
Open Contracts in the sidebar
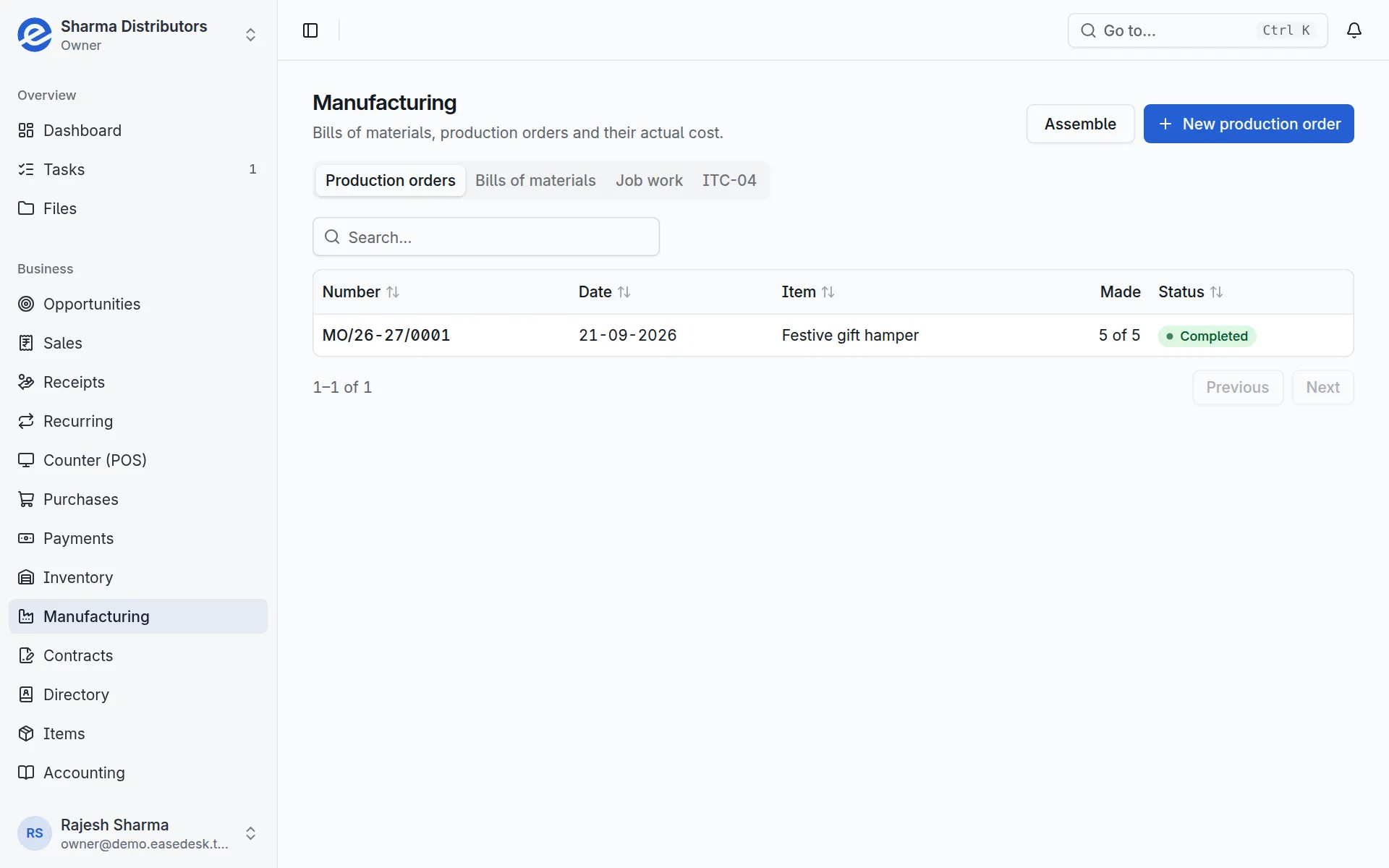(138, 655)
